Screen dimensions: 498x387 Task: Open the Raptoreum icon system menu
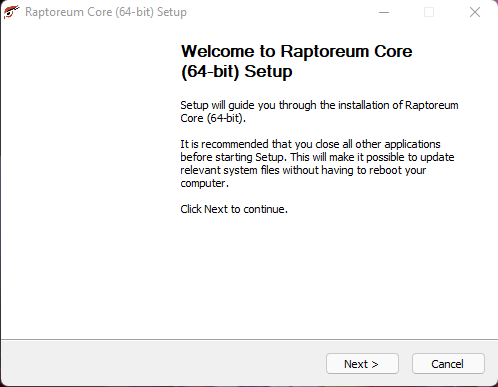pyautogui.click(x=11, y=12)
